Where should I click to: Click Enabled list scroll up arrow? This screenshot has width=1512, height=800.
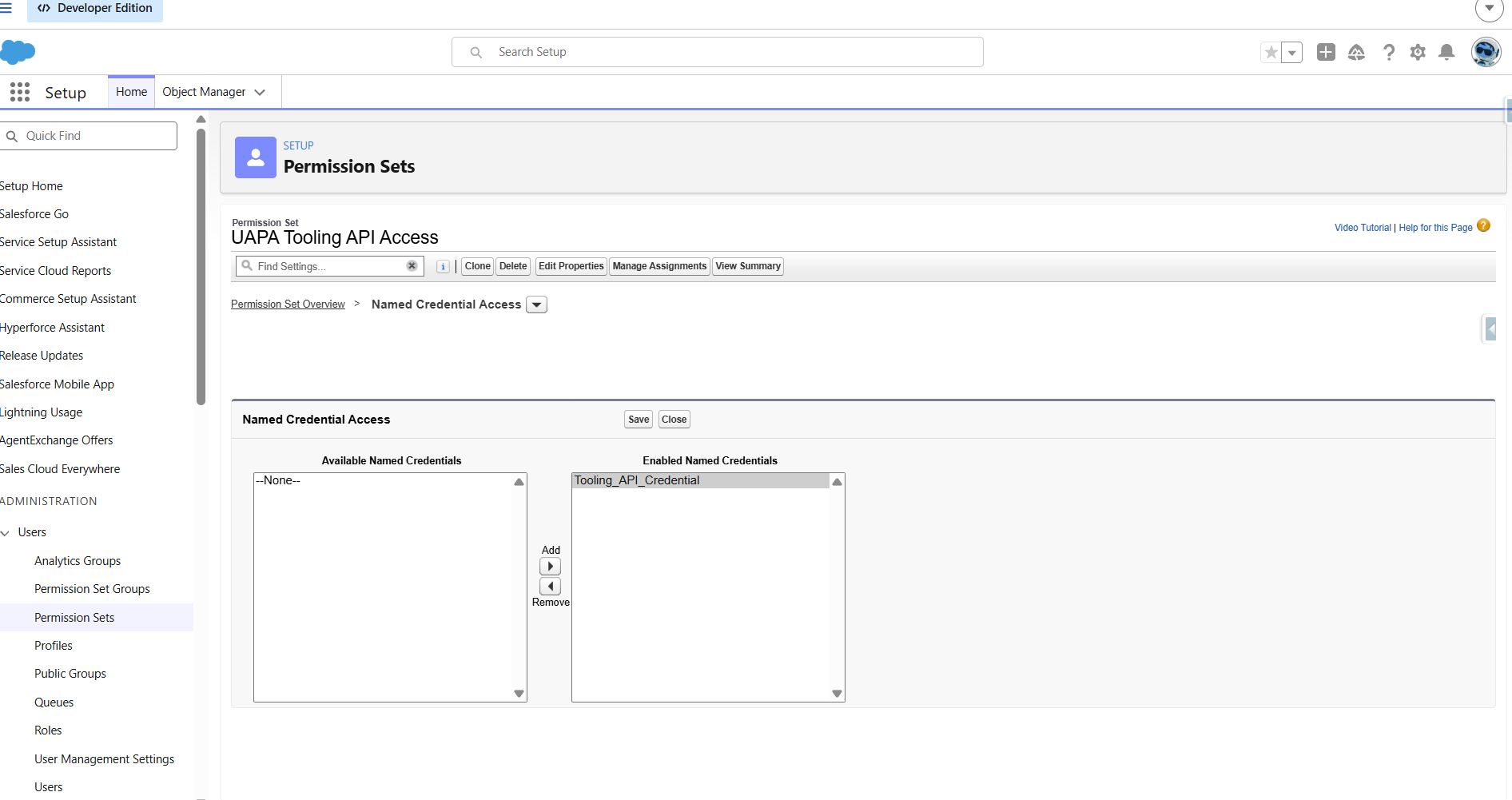pos(837,482)
